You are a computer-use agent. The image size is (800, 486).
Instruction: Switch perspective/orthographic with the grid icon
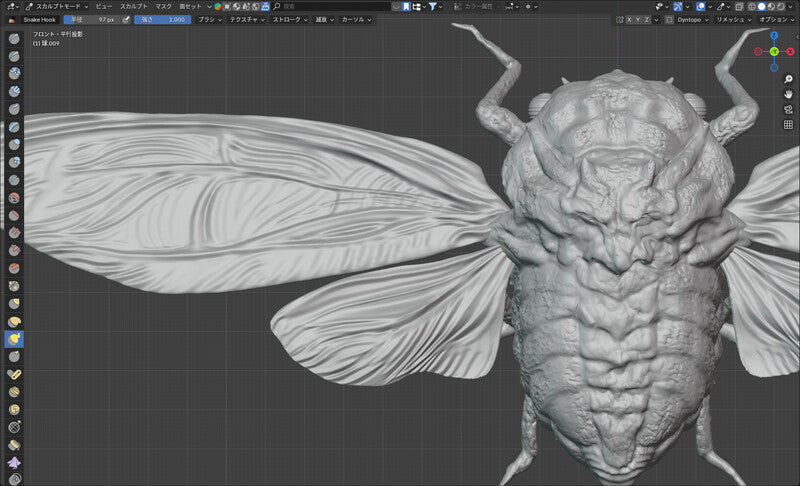click(789, 125)
